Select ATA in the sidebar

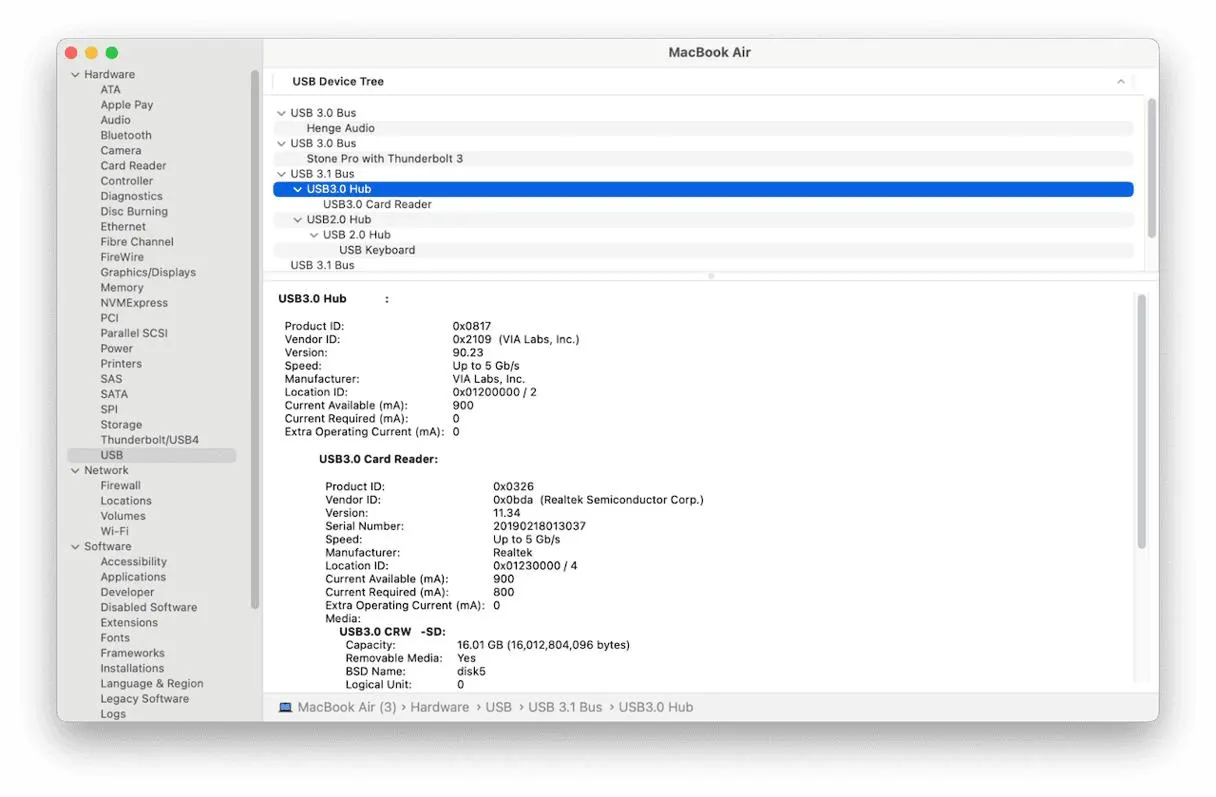(x=110, y=90)
